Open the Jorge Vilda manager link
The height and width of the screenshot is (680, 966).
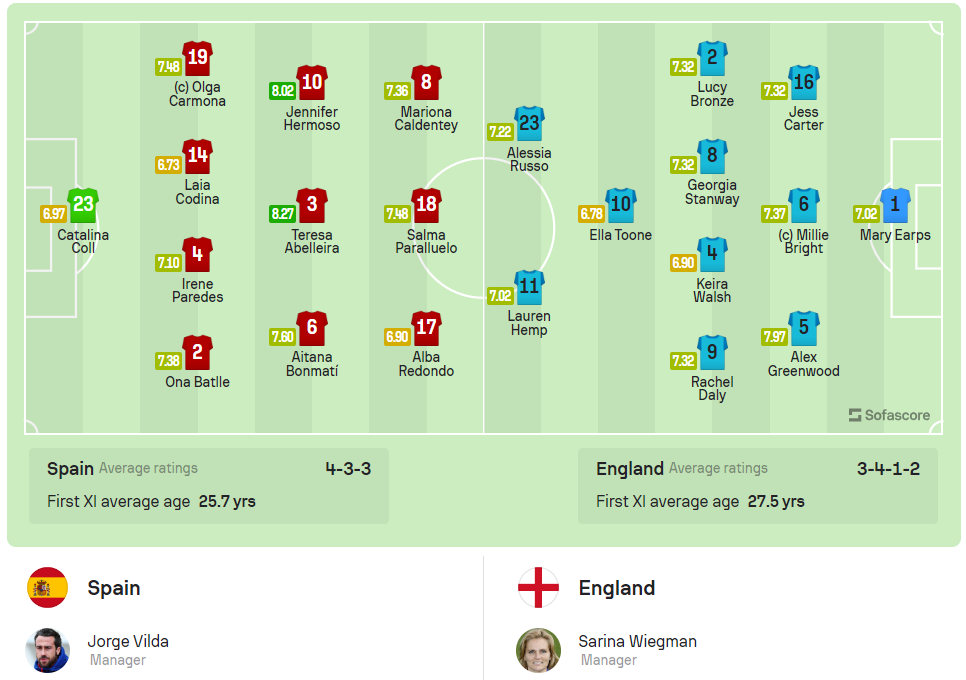click(128, 641)
